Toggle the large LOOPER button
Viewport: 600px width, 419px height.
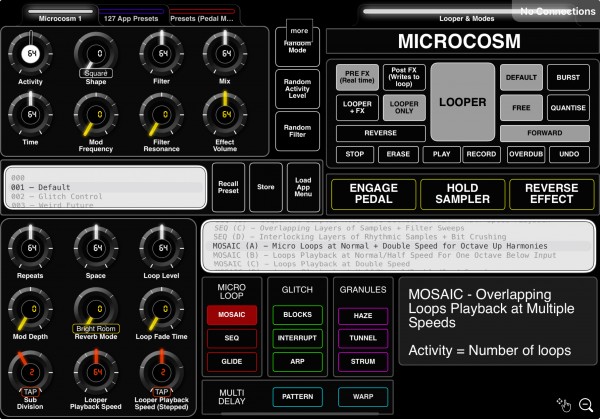click(x=463, y=102)
